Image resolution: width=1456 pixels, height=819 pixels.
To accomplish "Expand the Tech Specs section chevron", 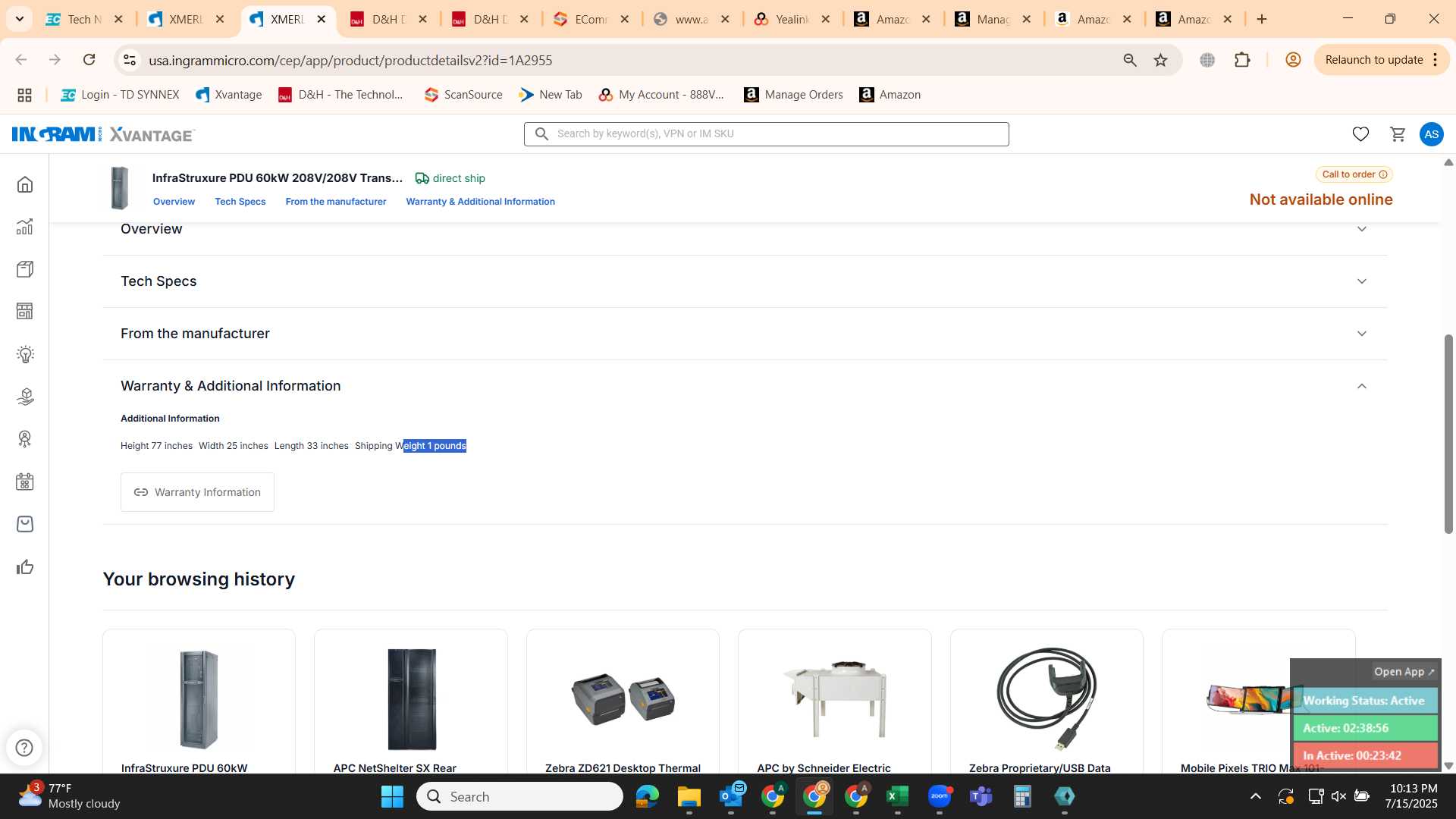I will (1362, 281).
